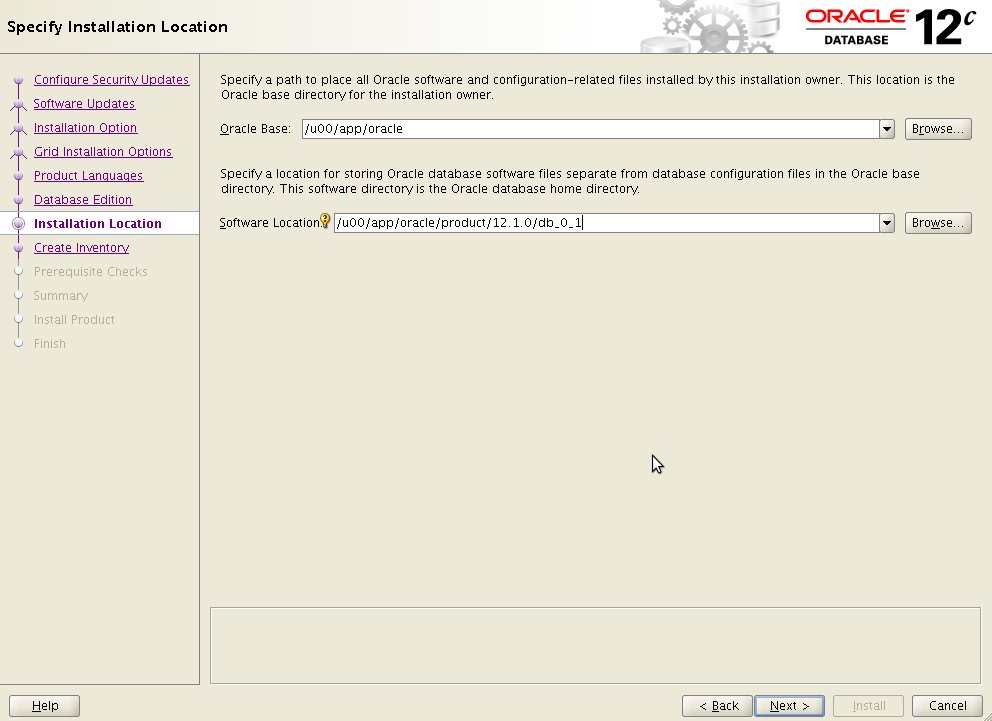Open the Software Location path dropdown
992x721 pixels.
(886, 222)
